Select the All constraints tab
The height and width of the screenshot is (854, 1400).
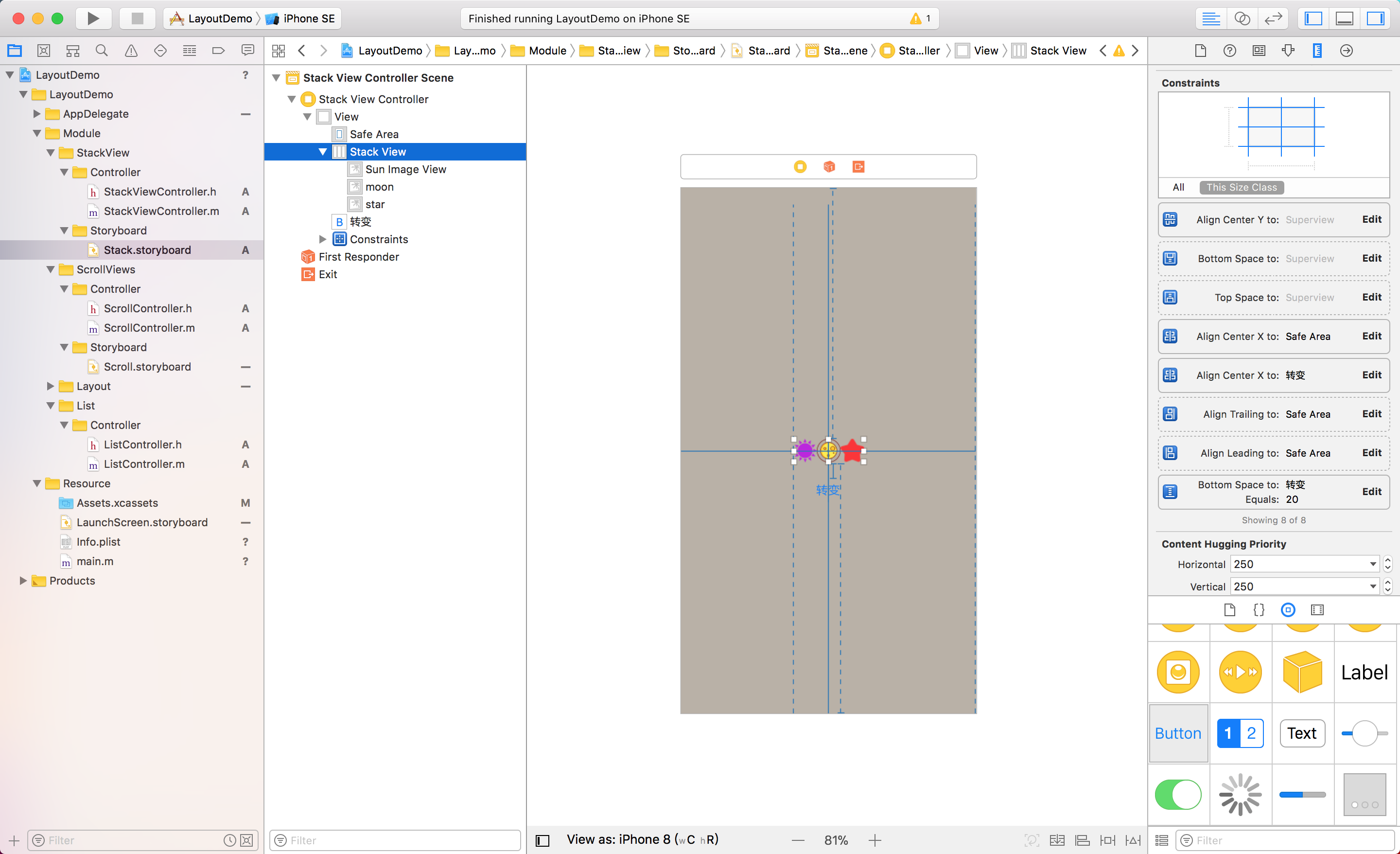1178,187
